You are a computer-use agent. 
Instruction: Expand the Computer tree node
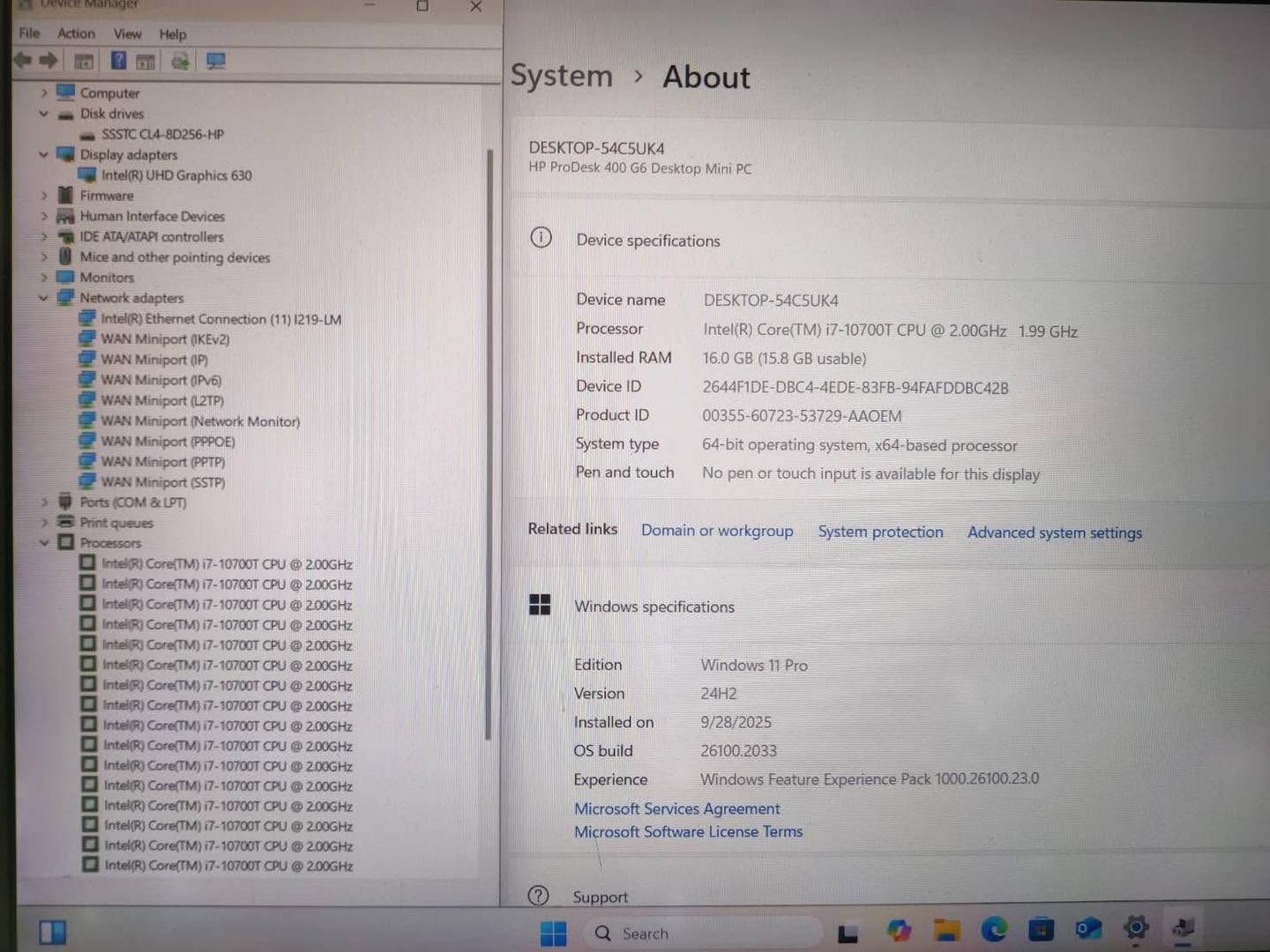pyautogui.click(x=43, y=93)
